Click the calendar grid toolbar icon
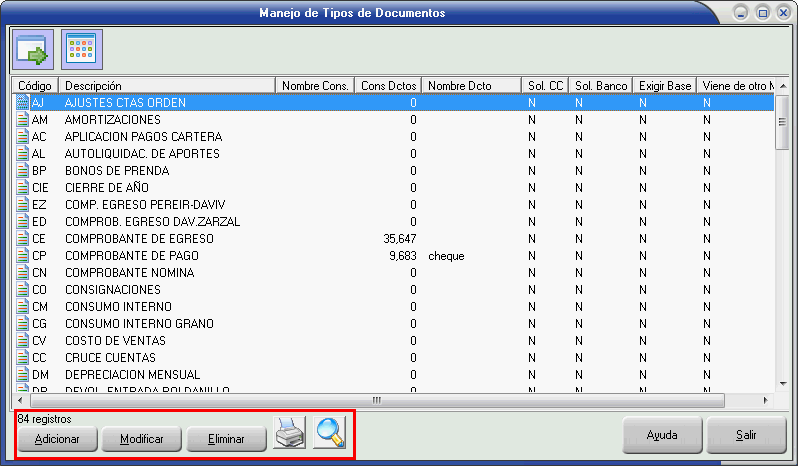 click(82, 49)
